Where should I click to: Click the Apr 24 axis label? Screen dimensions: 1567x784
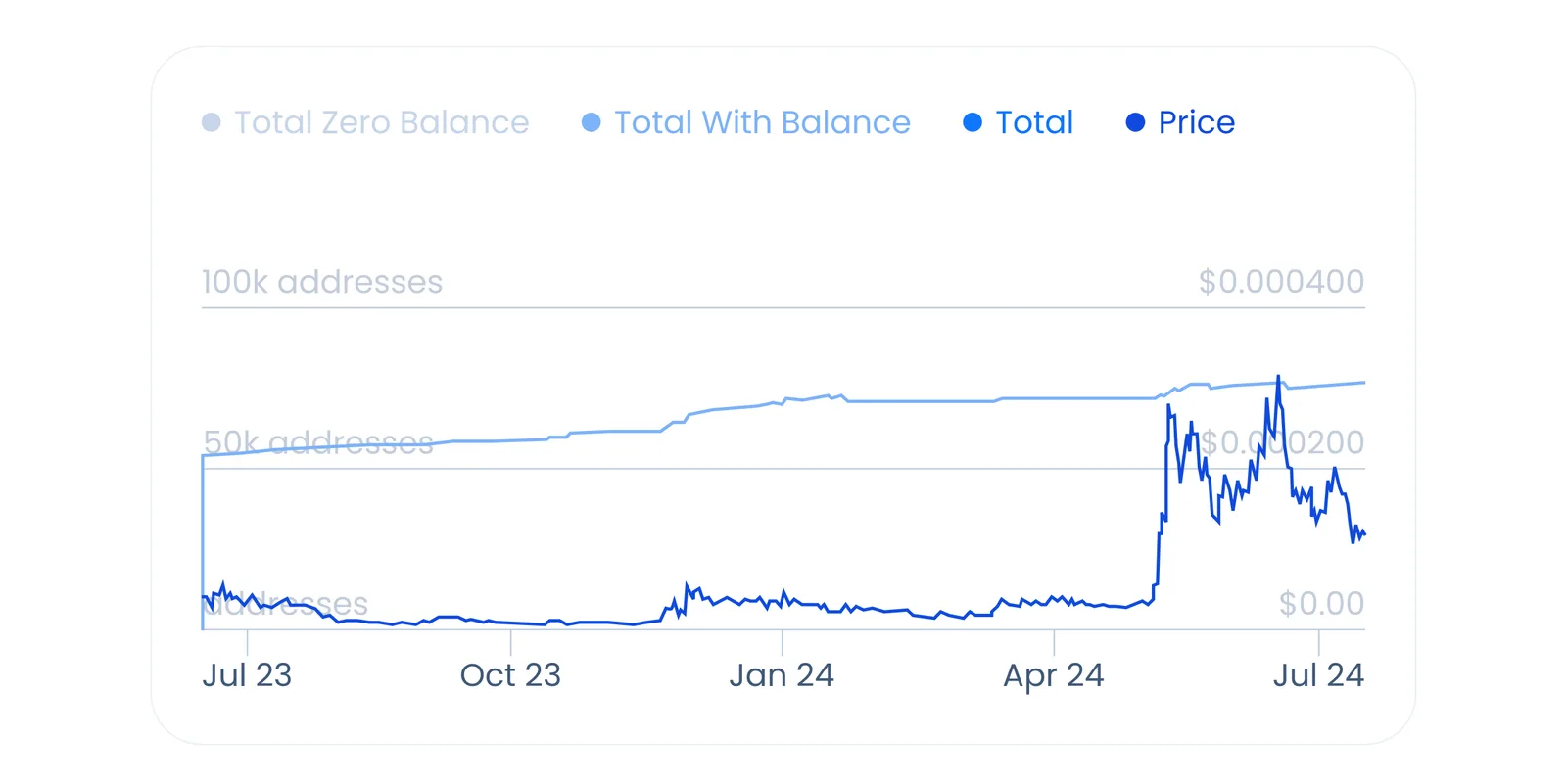tap(1054, 675)
